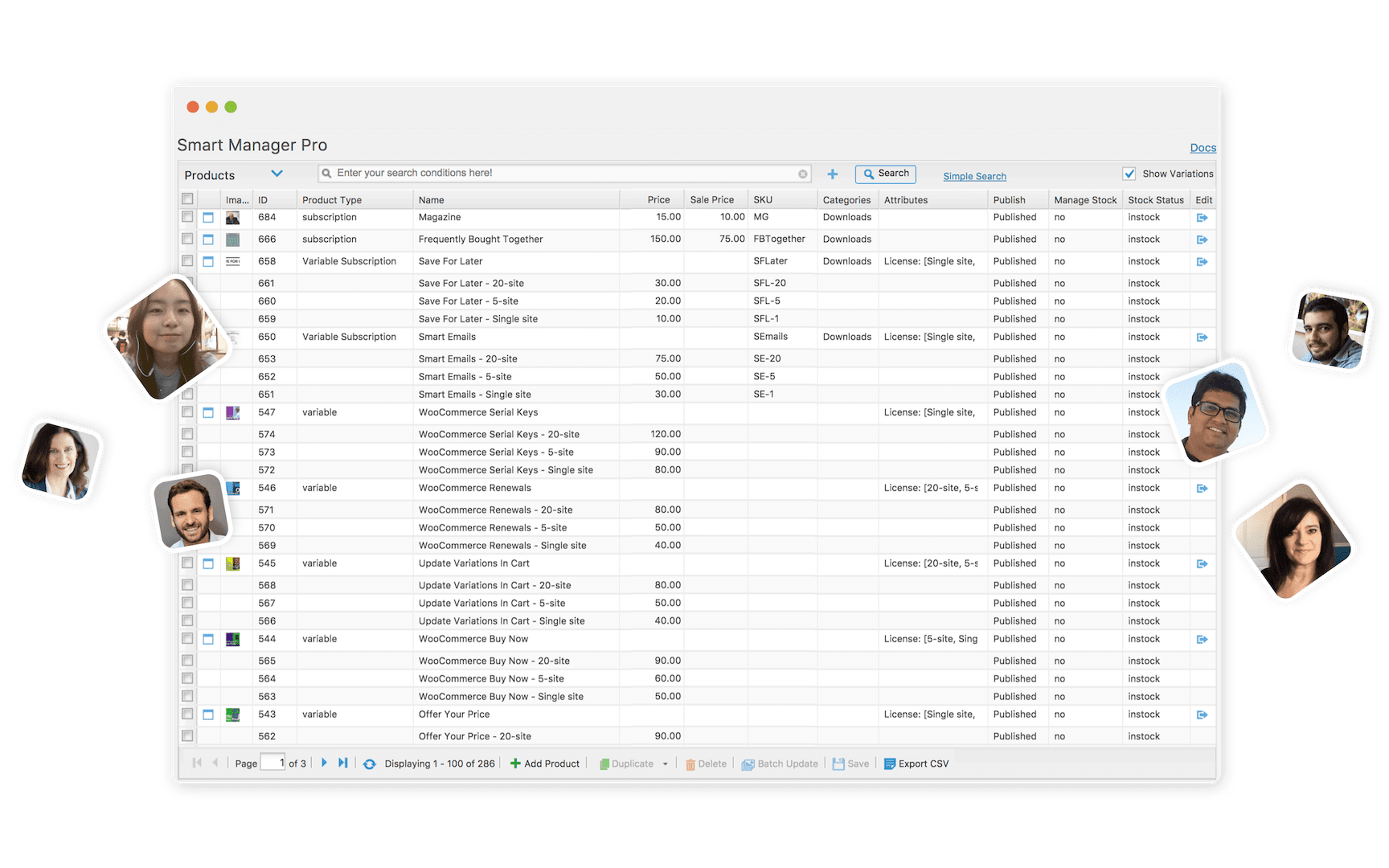Click the refresh icon in the pagination bar
This screenshot has width=1389, height=868.
[x=369, y=764]
